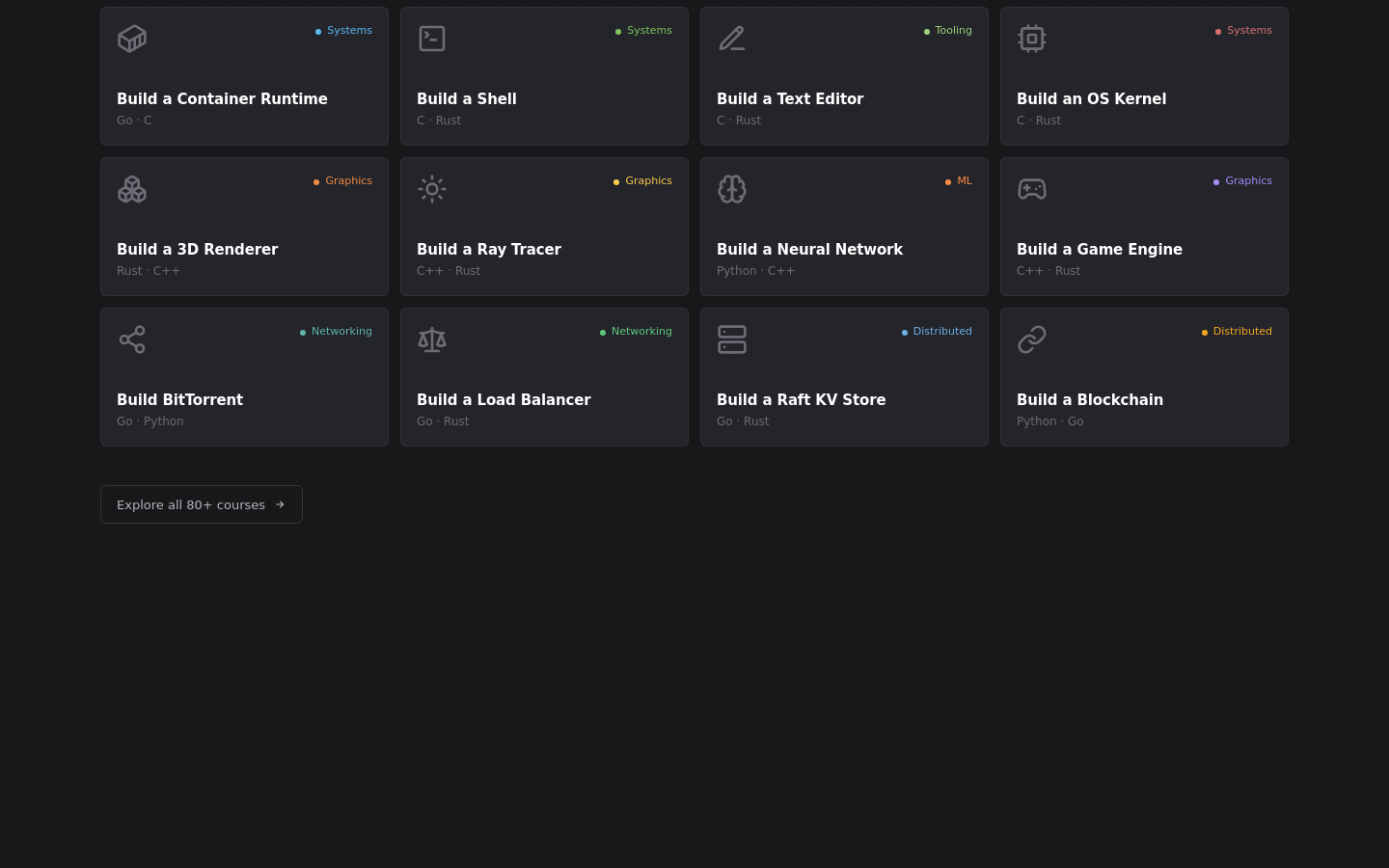Click the scales icon on Load Balancer card

pos(432,339)
